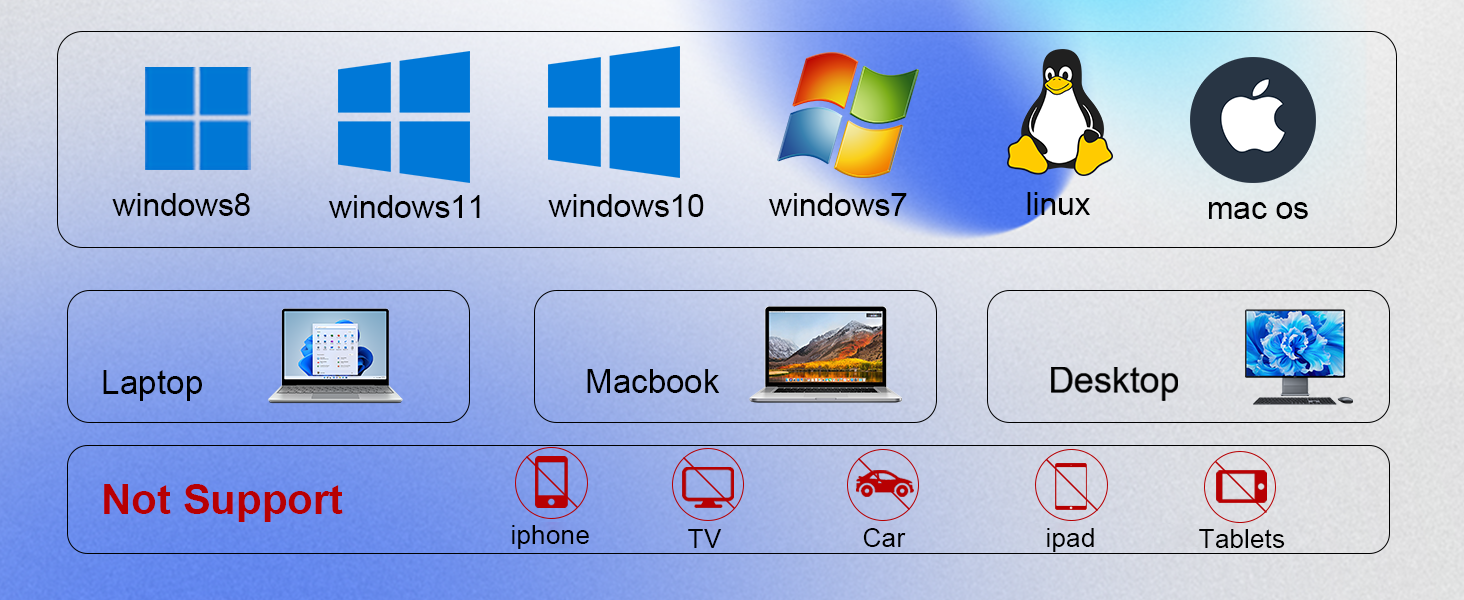Click the "Desktop" text

click(1114, 381)
